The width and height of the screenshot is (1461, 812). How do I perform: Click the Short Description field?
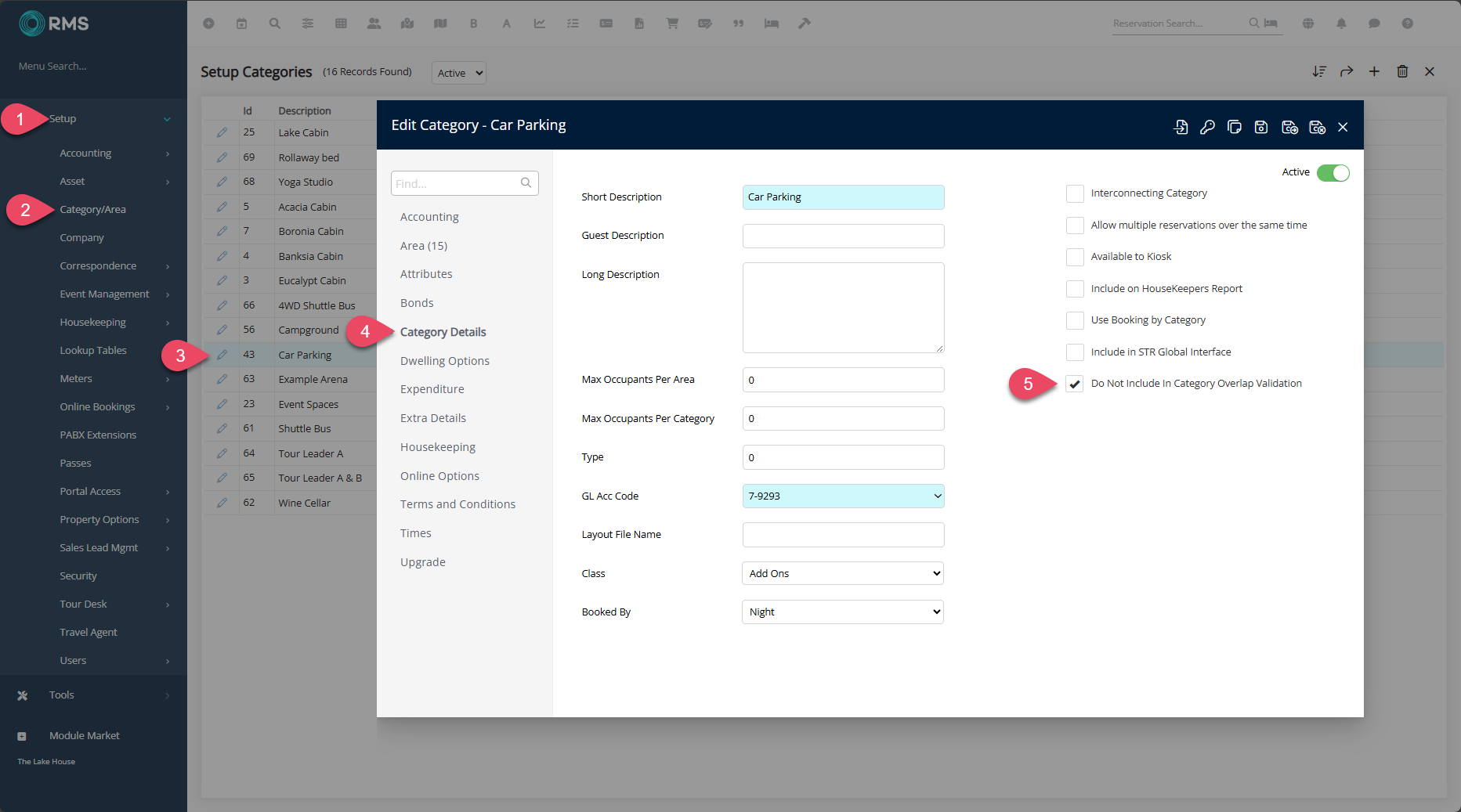(x=843, y=197)
